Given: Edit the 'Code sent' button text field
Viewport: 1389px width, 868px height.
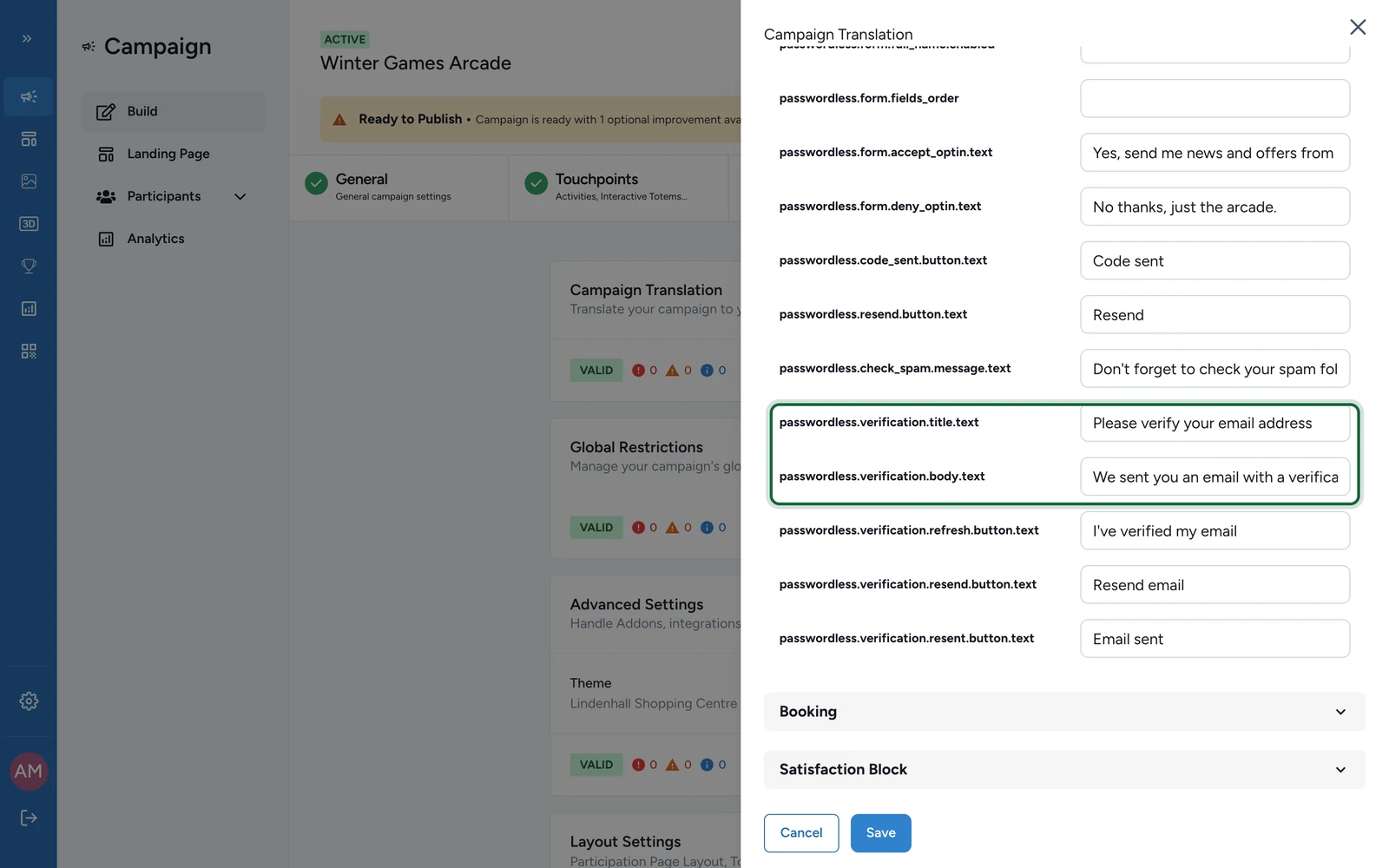Looking at the screenshot, I should (x=1215, y=260).
